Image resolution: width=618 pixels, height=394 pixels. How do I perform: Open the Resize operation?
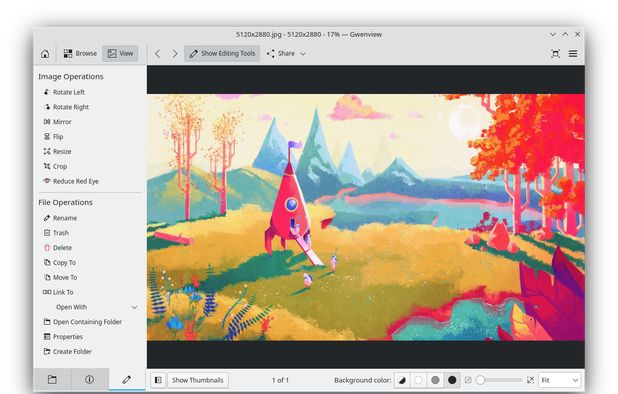58,152
